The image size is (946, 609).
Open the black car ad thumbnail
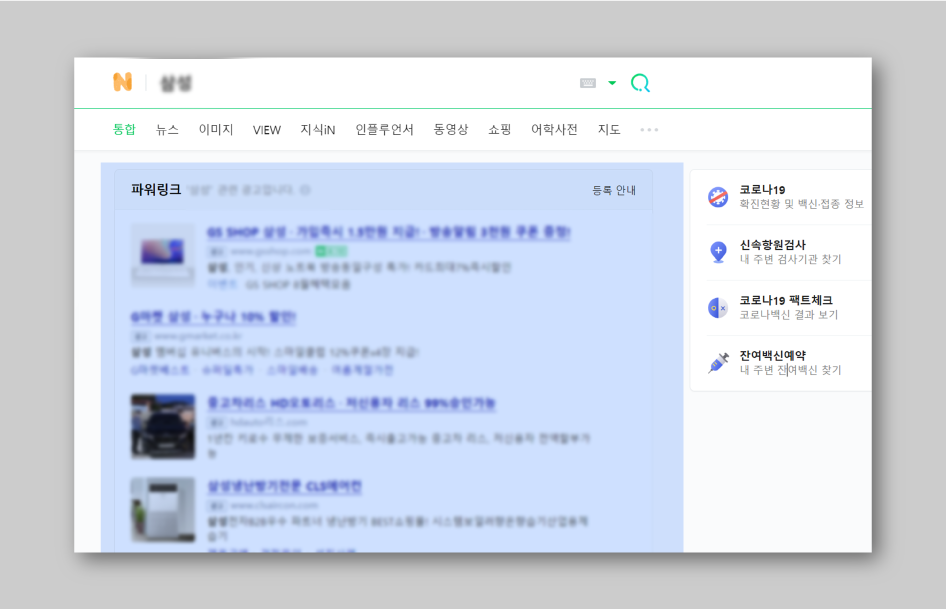tap(163, 426)
